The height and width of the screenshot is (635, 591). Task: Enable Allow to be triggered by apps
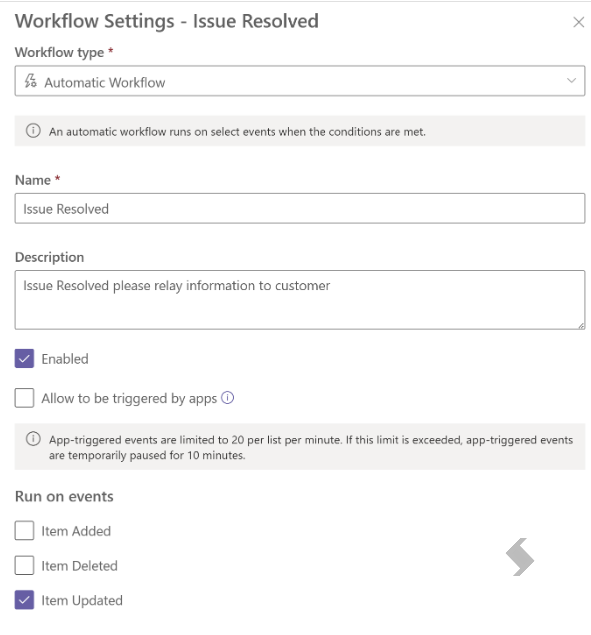pos(24,398)
